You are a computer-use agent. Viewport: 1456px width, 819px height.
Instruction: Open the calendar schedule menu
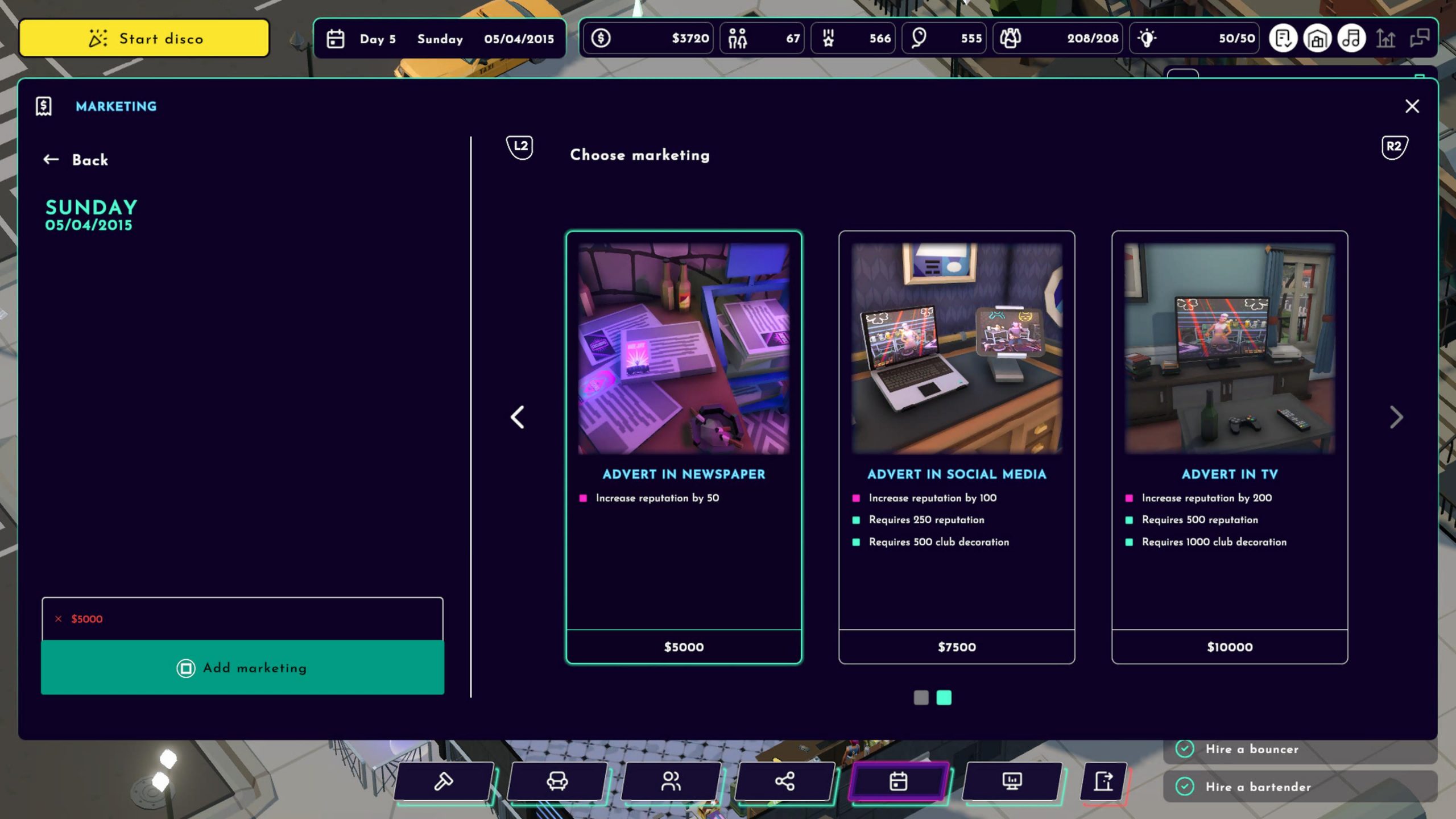click(899, 781)
